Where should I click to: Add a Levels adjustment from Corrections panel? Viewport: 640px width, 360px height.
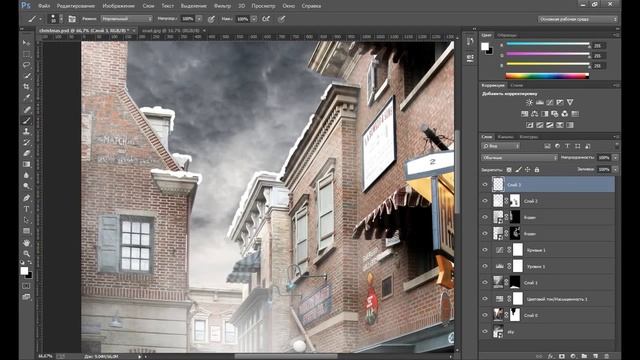[x=540, y=102]
